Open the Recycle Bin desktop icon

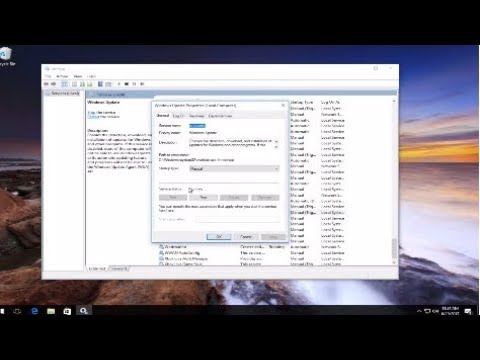pos(6,57)
